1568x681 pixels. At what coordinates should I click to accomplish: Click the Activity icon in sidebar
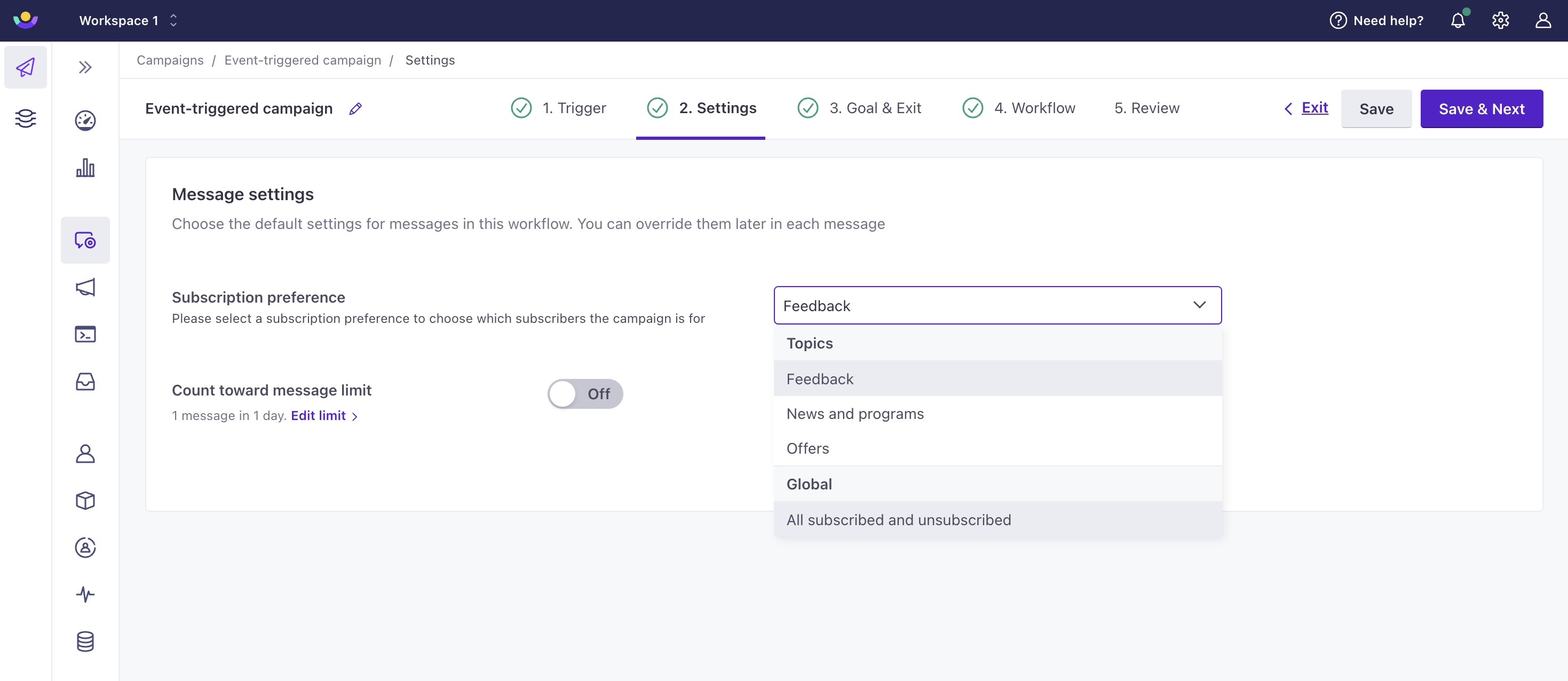pos(85,593)
